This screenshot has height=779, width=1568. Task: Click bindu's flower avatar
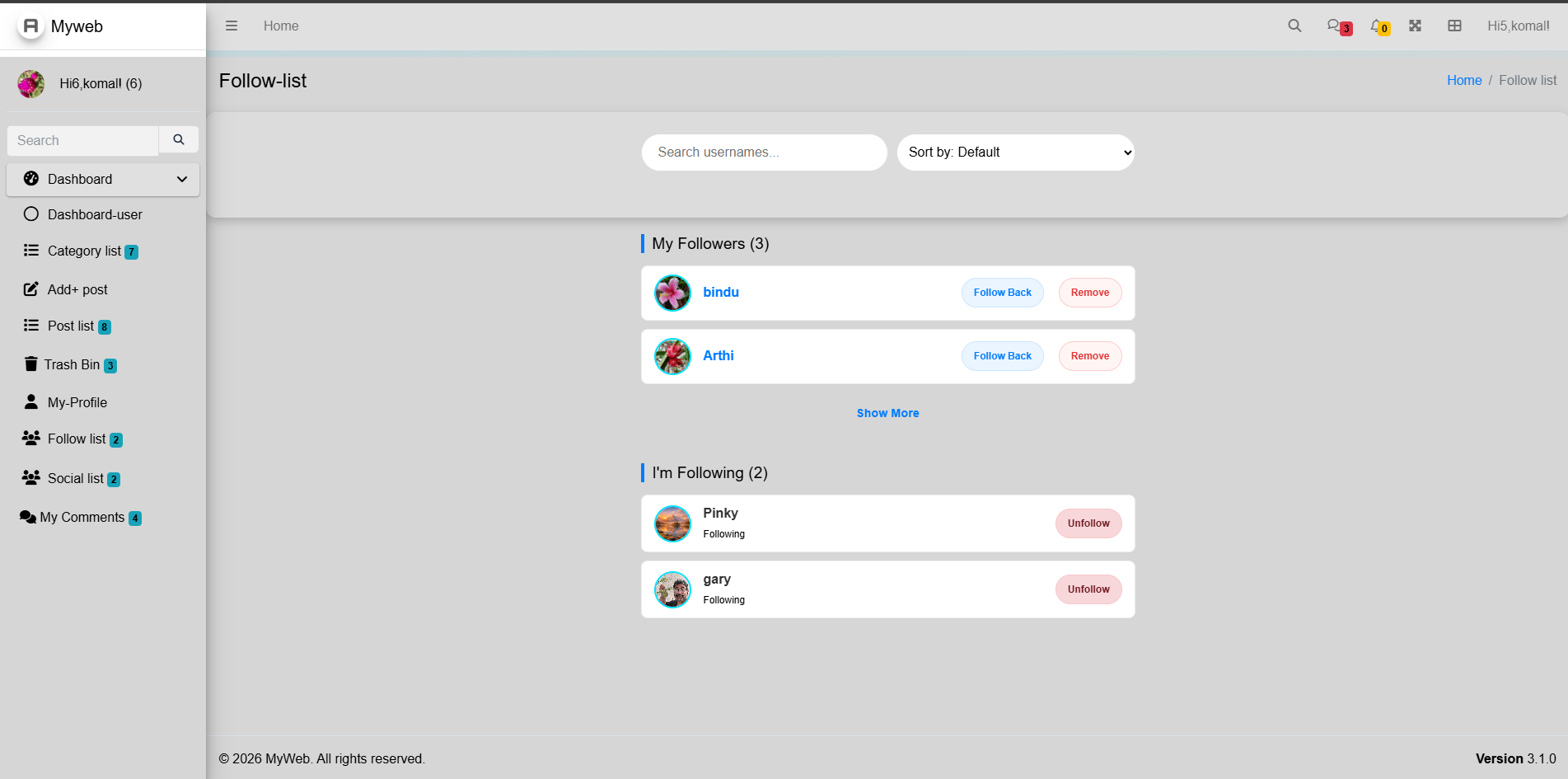tap(672, 293)
